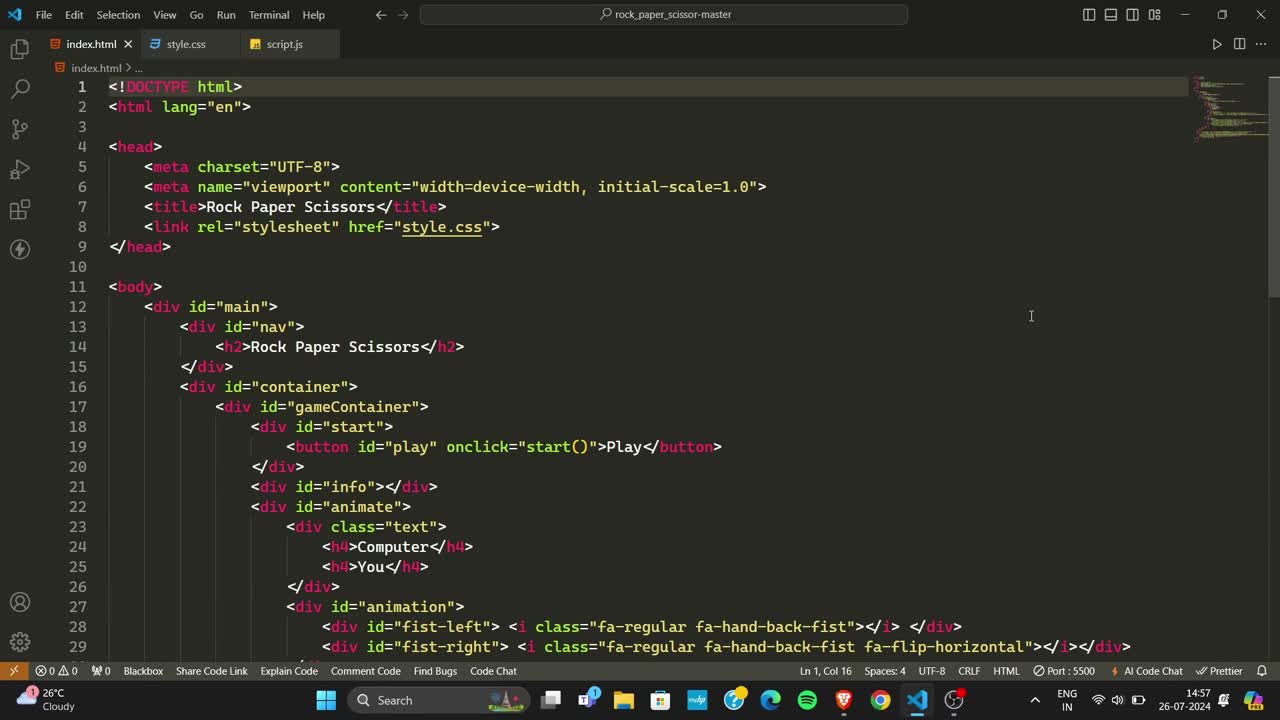
Task: Show errors and warnings in status bar
Action: coord(56,671)
